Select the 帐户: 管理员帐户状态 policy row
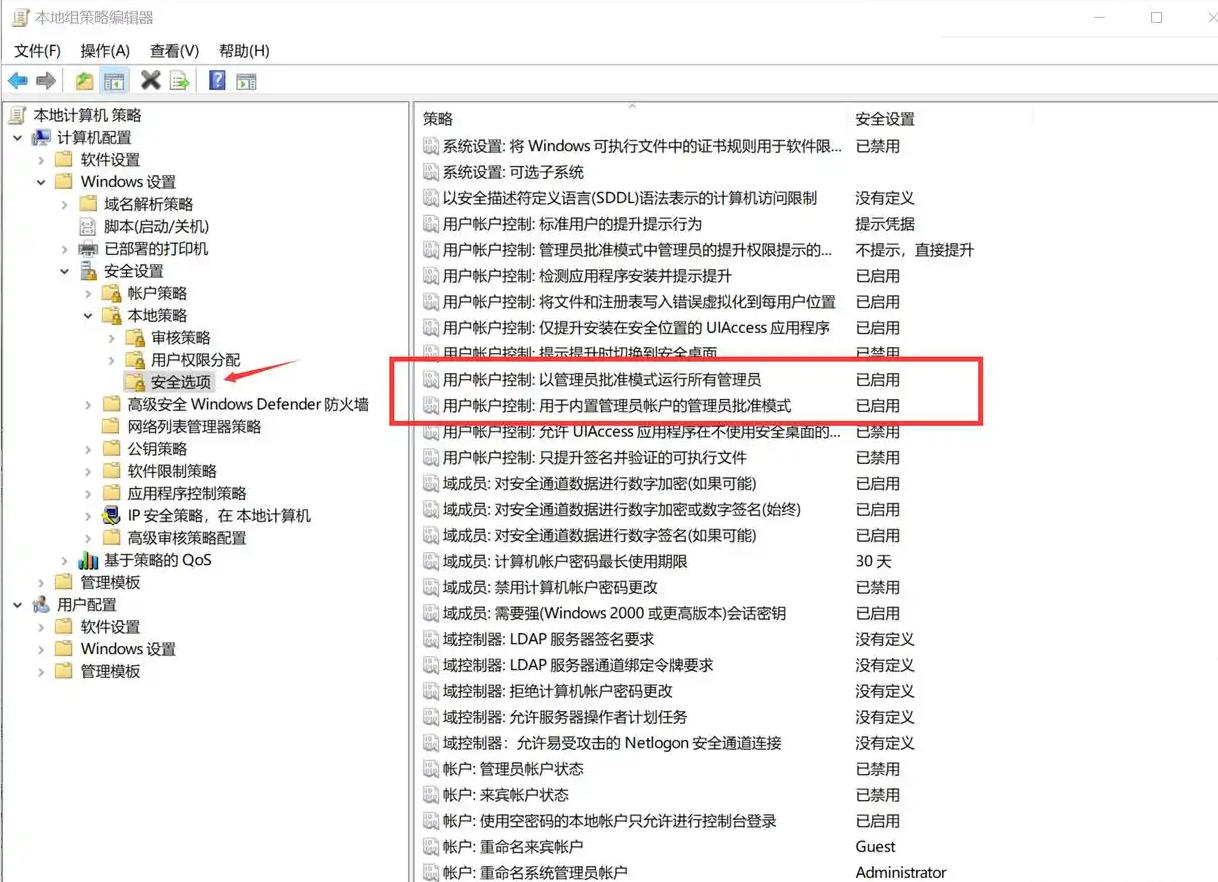Viewport: 1218px width, 882px height. coord(513,769)
